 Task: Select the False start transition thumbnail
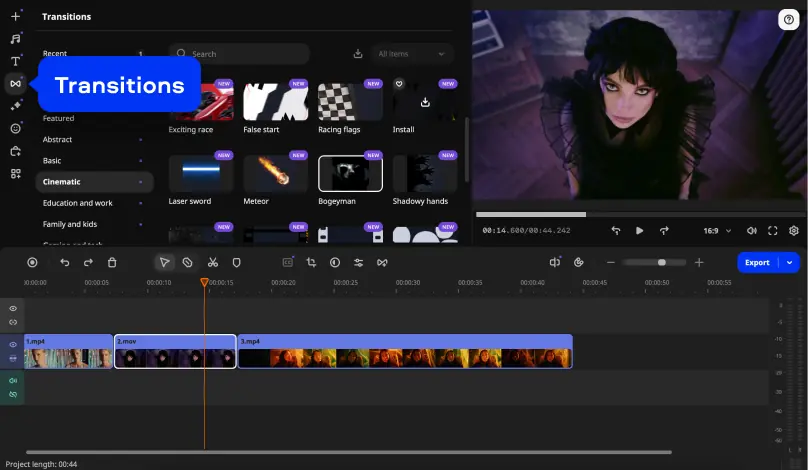pyautogui.click(x=276, y=102)
